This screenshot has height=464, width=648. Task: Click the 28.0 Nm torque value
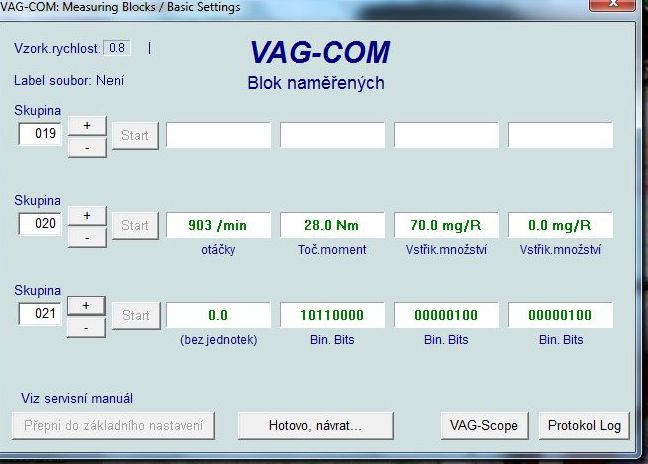click(x=332, y=225)
